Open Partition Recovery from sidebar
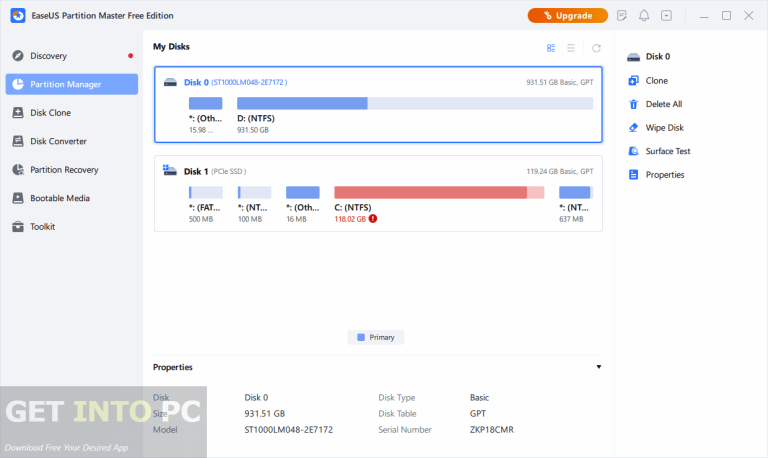 (x=72, y=169)
